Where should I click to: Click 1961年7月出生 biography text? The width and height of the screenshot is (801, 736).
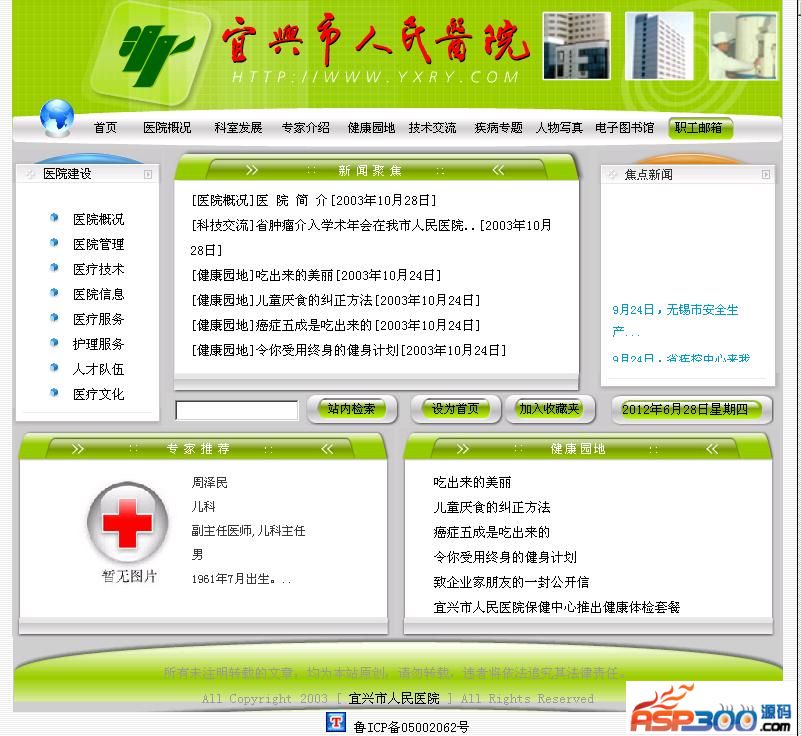coord(241,579)
